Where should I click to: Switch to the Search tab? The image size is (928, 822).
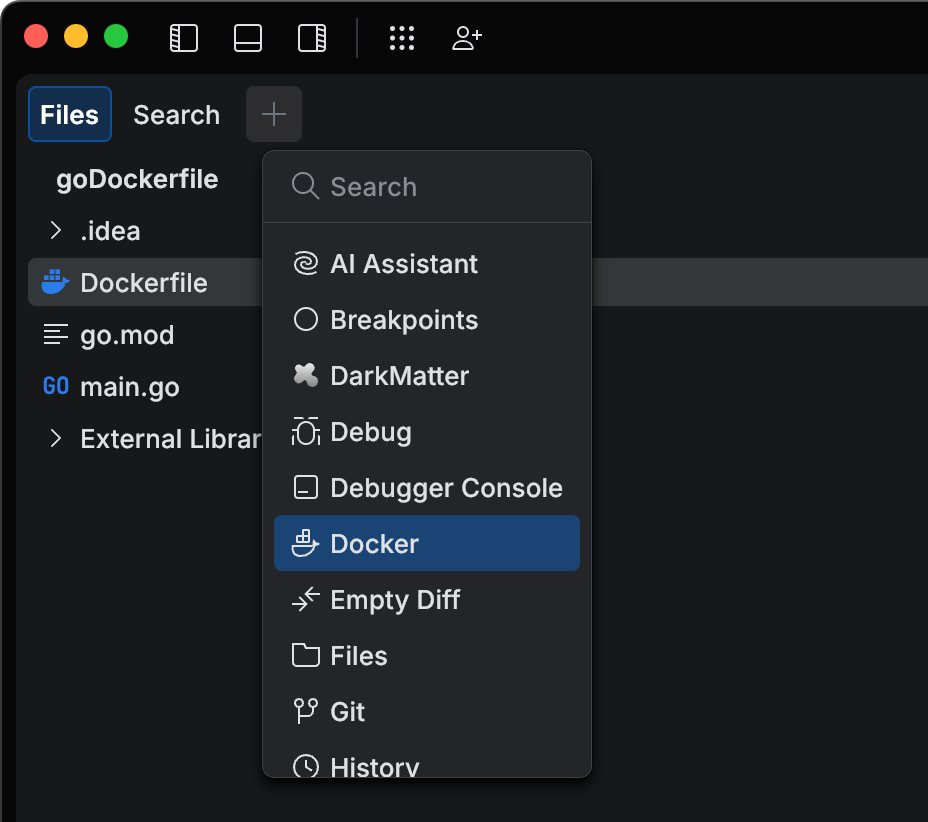176,114
